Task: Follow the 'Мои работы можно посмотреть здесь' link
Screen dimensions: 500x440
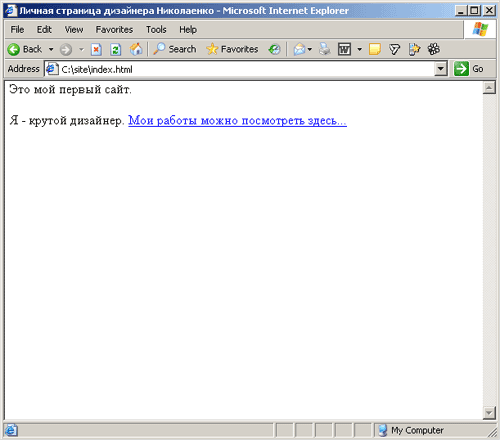Action: point(237,121)
